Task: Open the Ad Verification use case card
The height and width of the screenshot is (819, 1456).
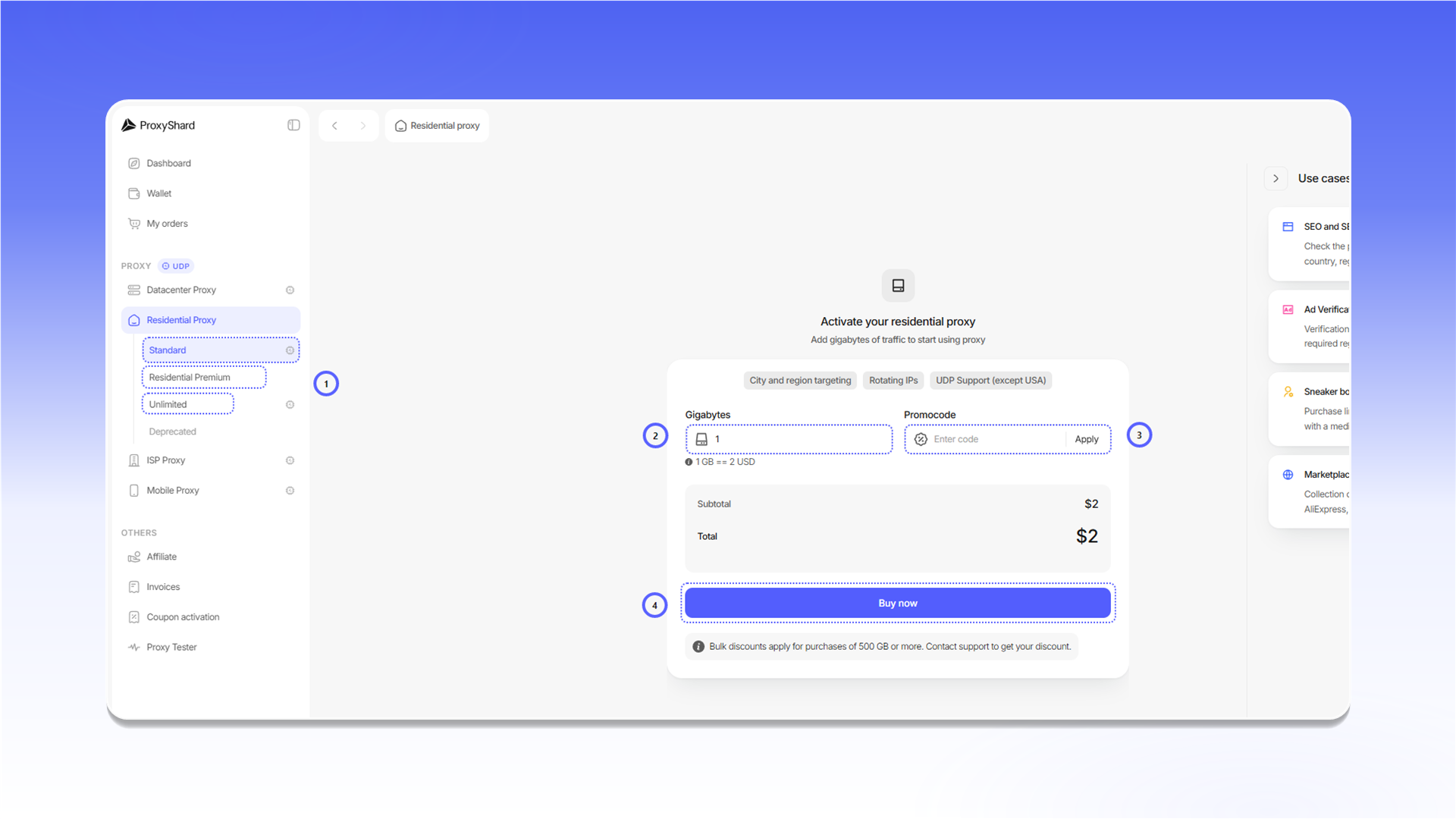Action: click(1310, 327)
